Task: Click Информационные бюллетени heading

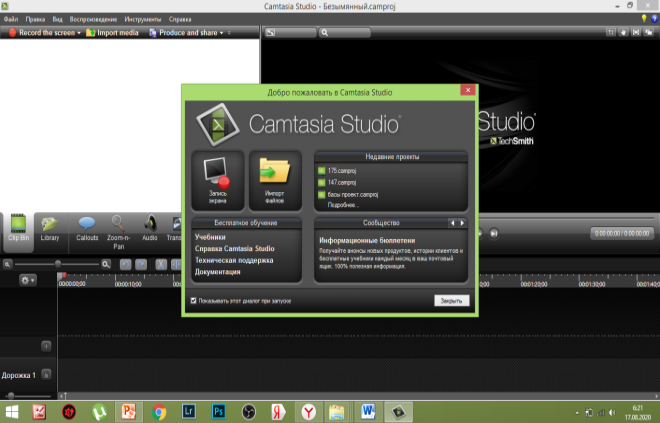Action: [x=367, y=240]
